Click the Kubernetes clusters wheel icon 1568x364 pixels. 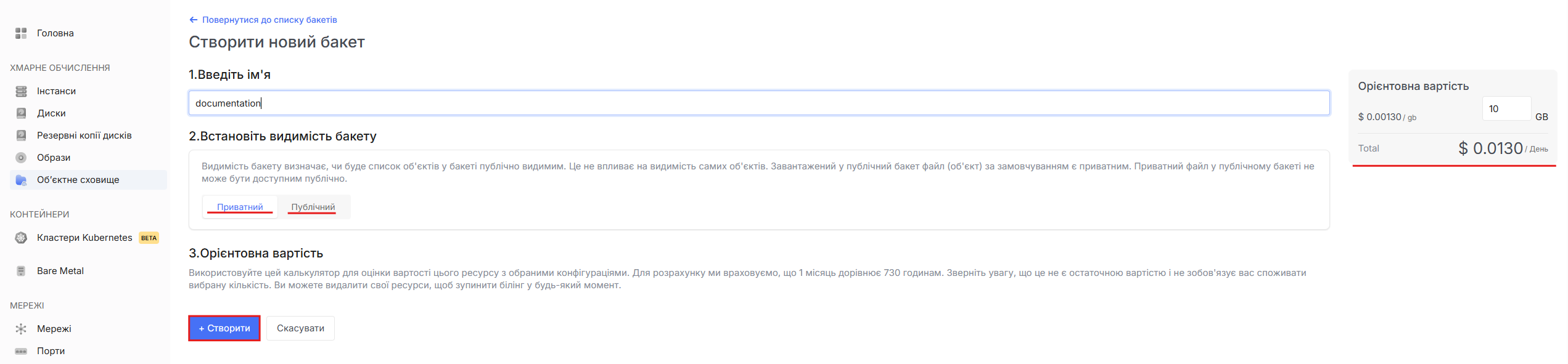coord(21,238)
